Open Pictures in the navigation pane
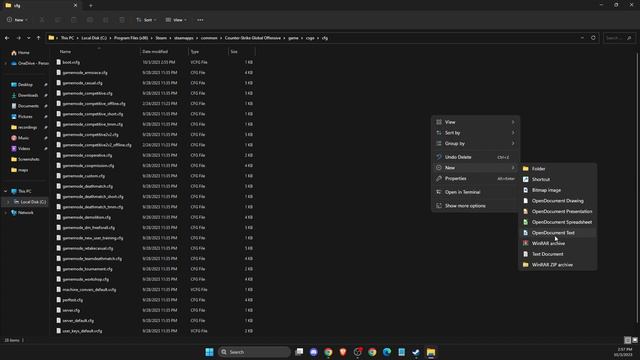This screenshot has height=360, width=640. point(25,116)
